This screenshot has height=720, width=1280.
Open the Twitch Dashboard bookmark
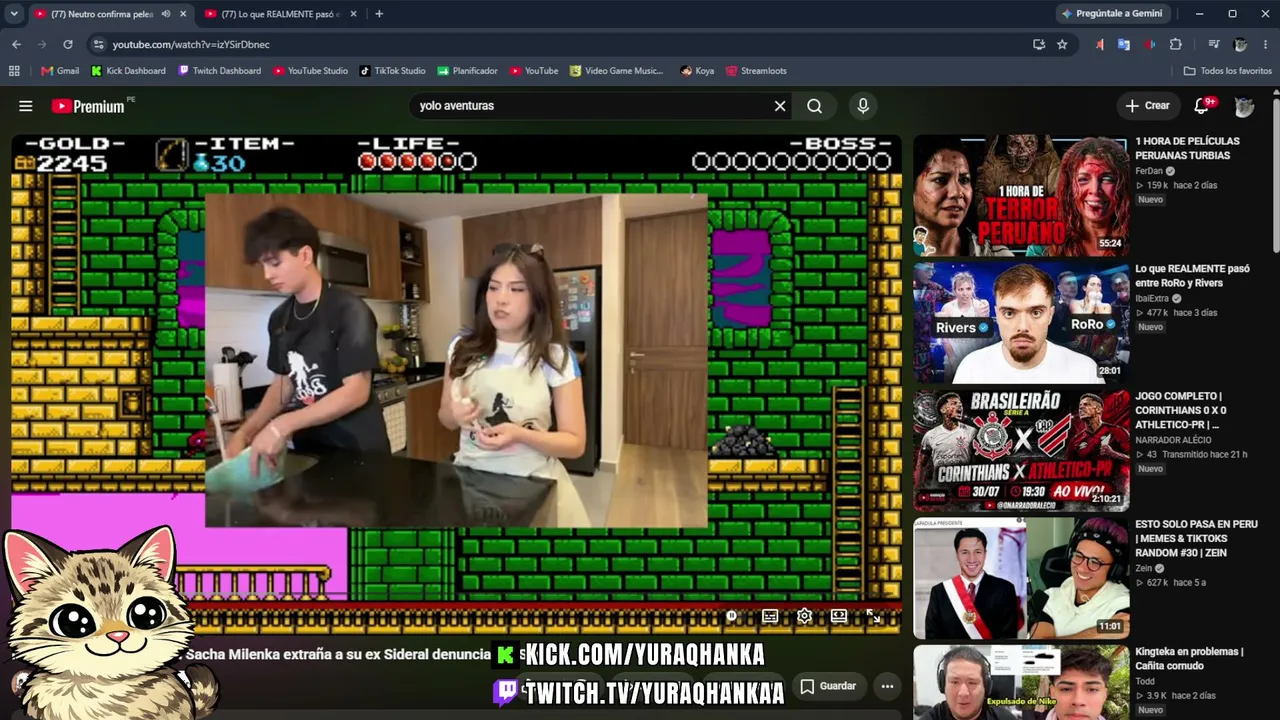pyautogui.click(x=219, y=71)
